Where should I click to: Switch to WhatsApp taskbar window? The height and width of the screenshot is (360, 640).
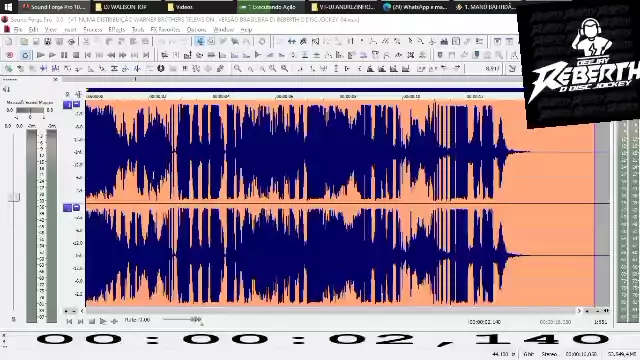(416, 7)
